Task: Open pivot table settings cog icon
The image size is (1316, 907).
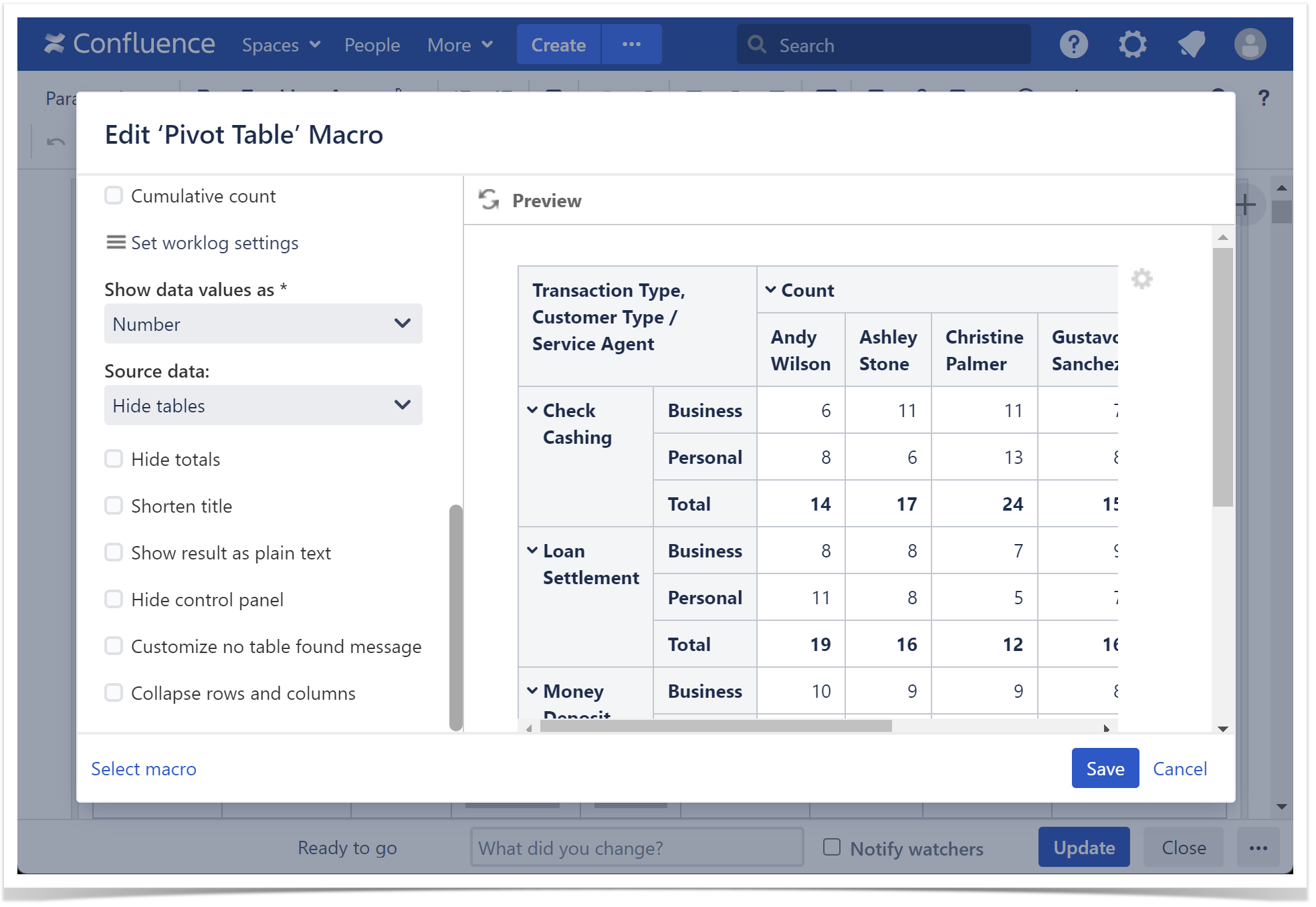Action: (1141, 279)
